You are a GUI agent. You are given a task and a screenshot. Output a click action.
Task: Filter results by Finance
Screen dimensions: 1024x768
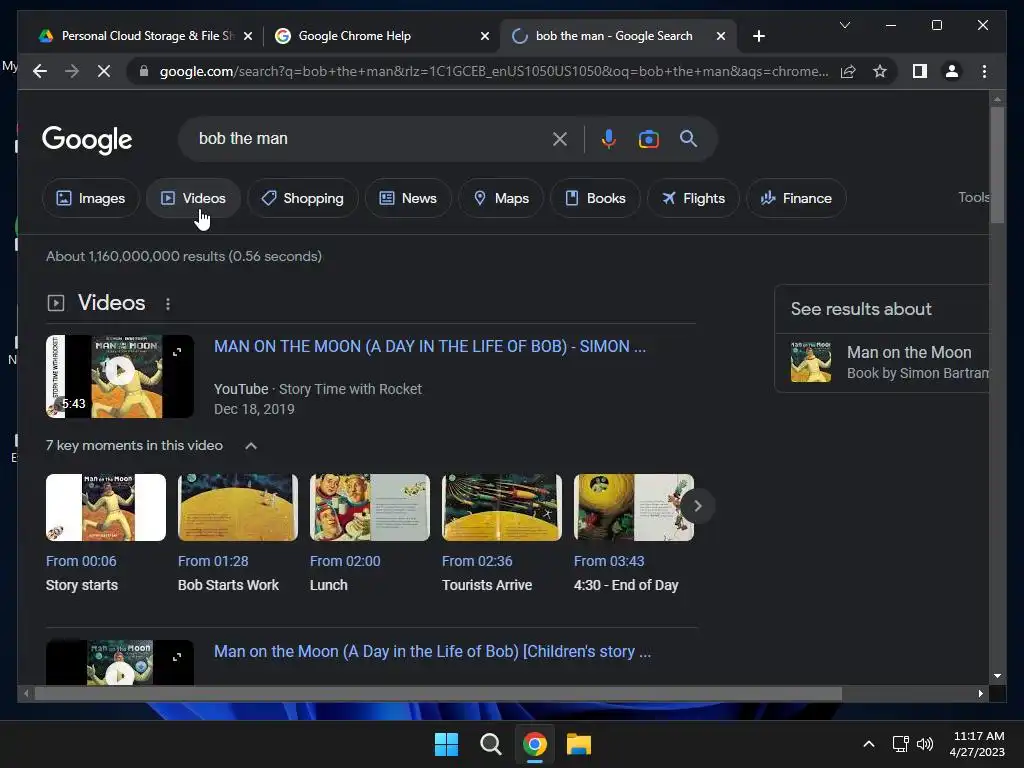pos(796,198)
